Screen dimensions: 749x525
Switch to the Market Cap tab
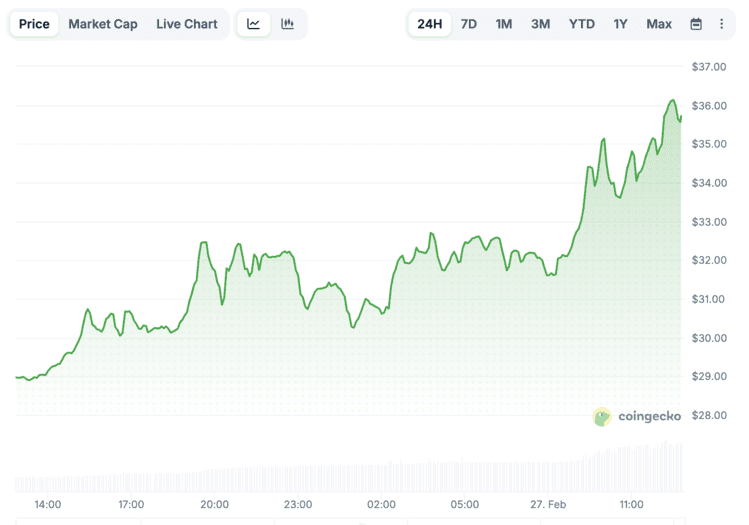[103, 24]
